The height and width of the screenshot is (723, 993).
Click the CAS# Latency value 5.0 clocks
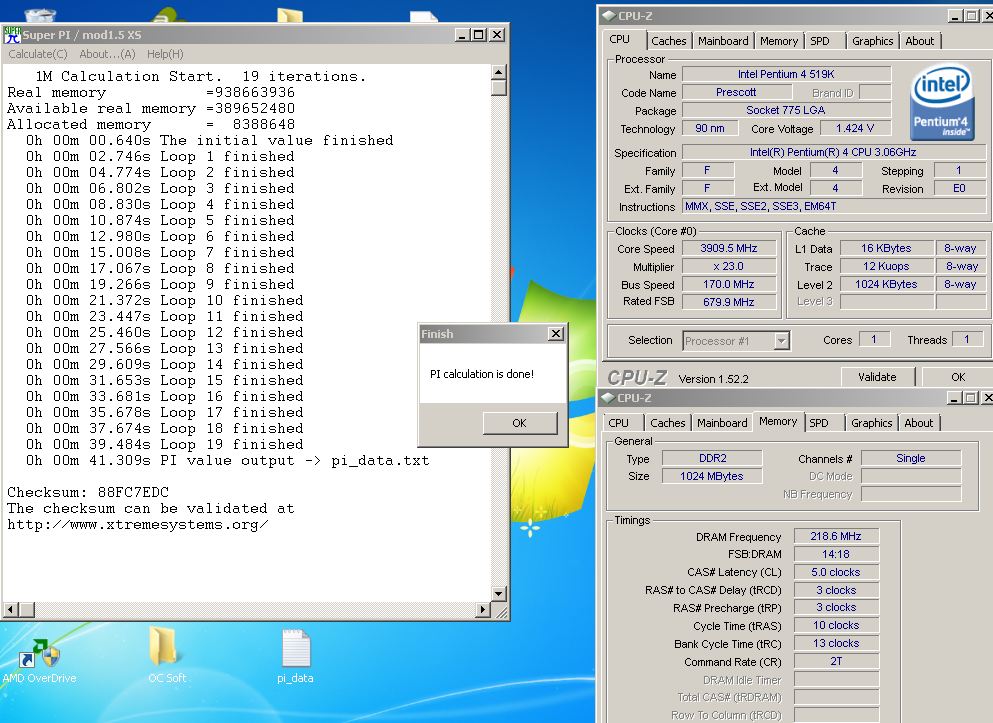(x=836, y=572)
